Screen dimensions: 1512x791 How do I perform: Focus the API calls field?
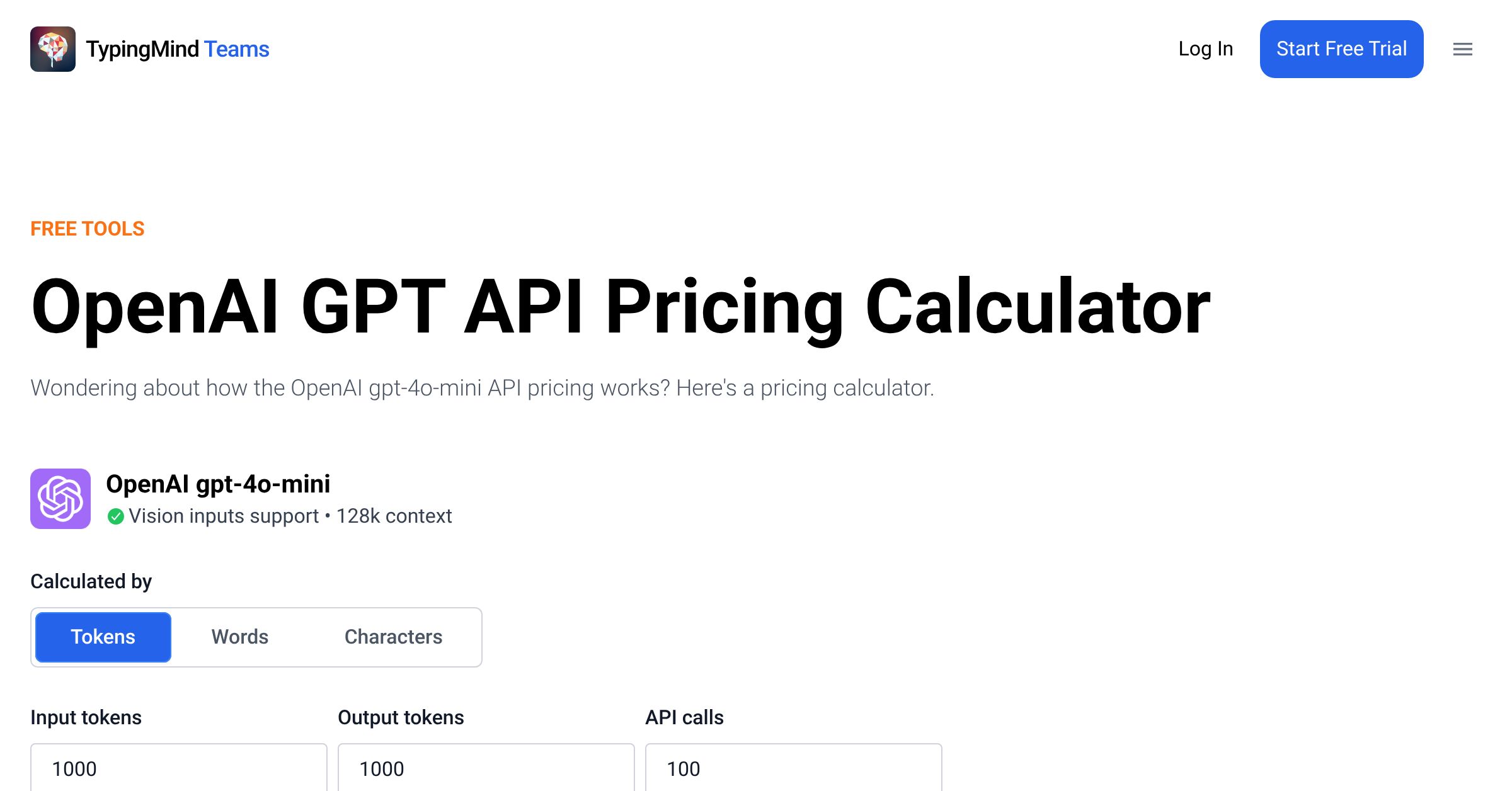click(x=794, y=768)
